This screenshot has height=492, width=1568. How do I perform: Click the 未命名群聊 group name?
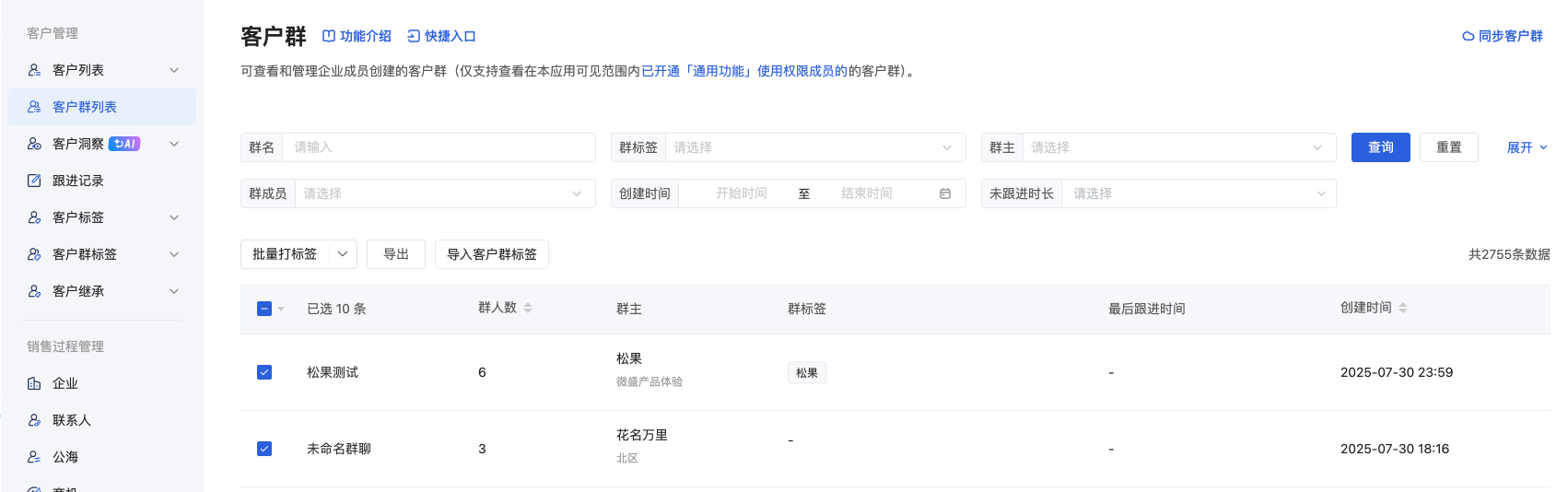[339, 449]
